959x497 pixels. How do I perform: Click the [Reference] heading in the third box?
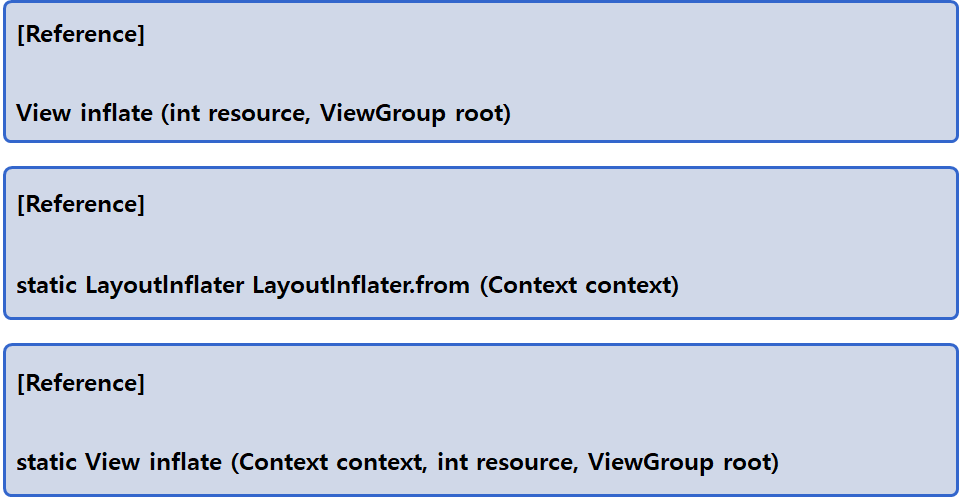point(81,383)
